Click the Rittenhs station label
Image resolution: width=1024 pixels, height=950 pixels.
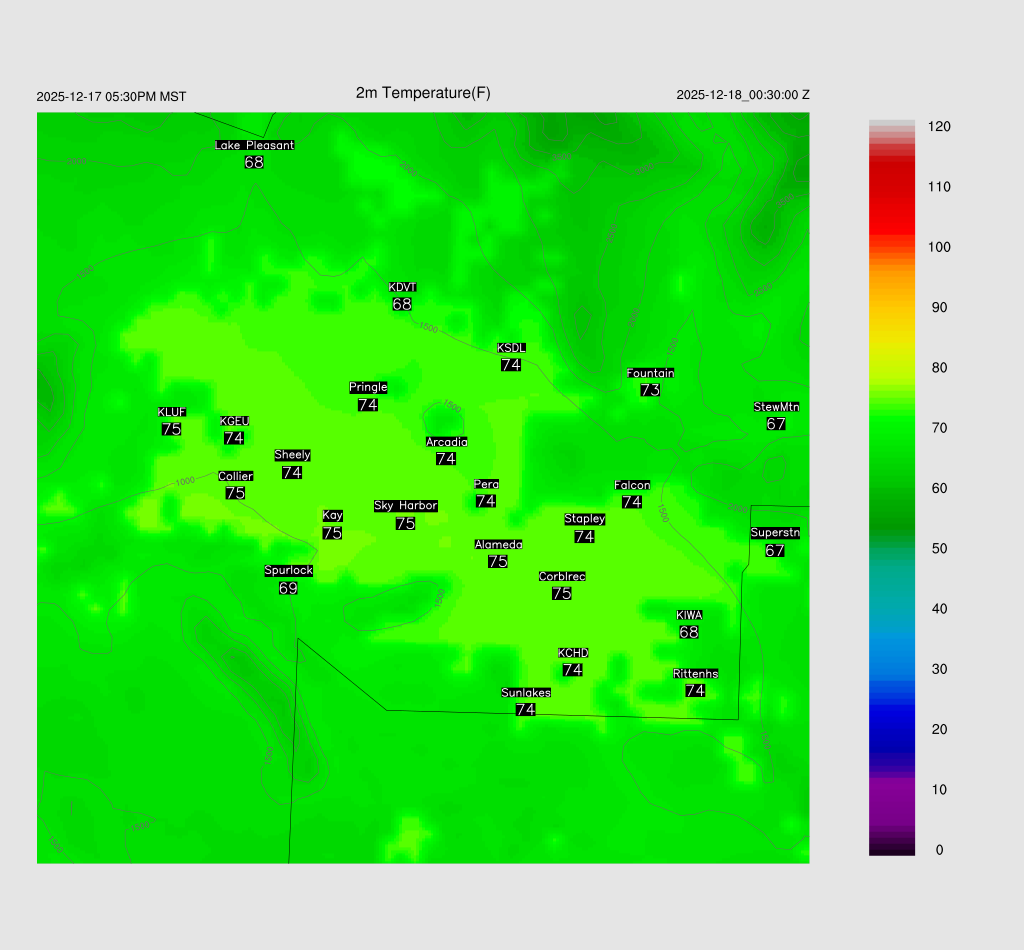(x=695, y=674)
